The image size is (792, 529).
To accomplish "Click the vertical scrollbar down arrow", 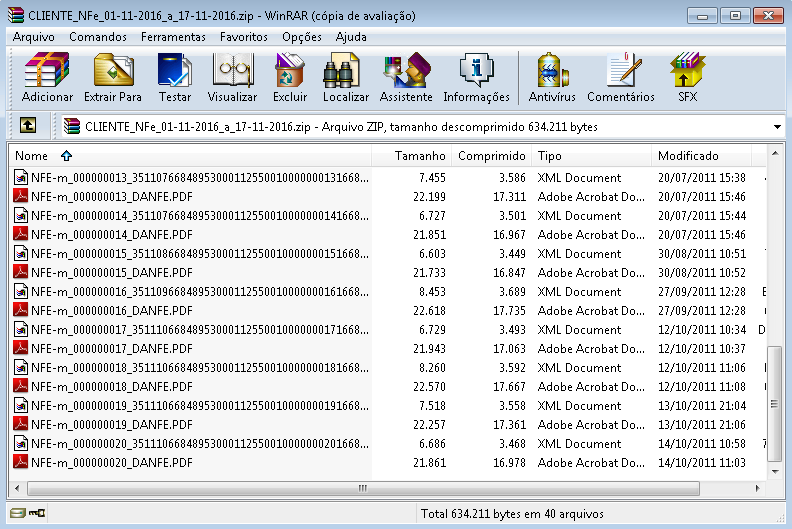I will [x=775, y=472].
